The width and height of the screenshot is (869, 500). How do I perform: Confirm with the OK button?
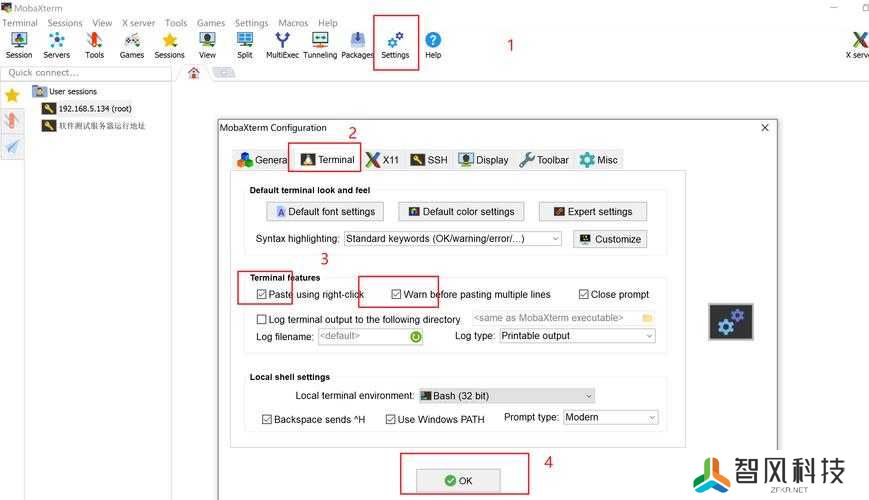click(x=458, y=481)
